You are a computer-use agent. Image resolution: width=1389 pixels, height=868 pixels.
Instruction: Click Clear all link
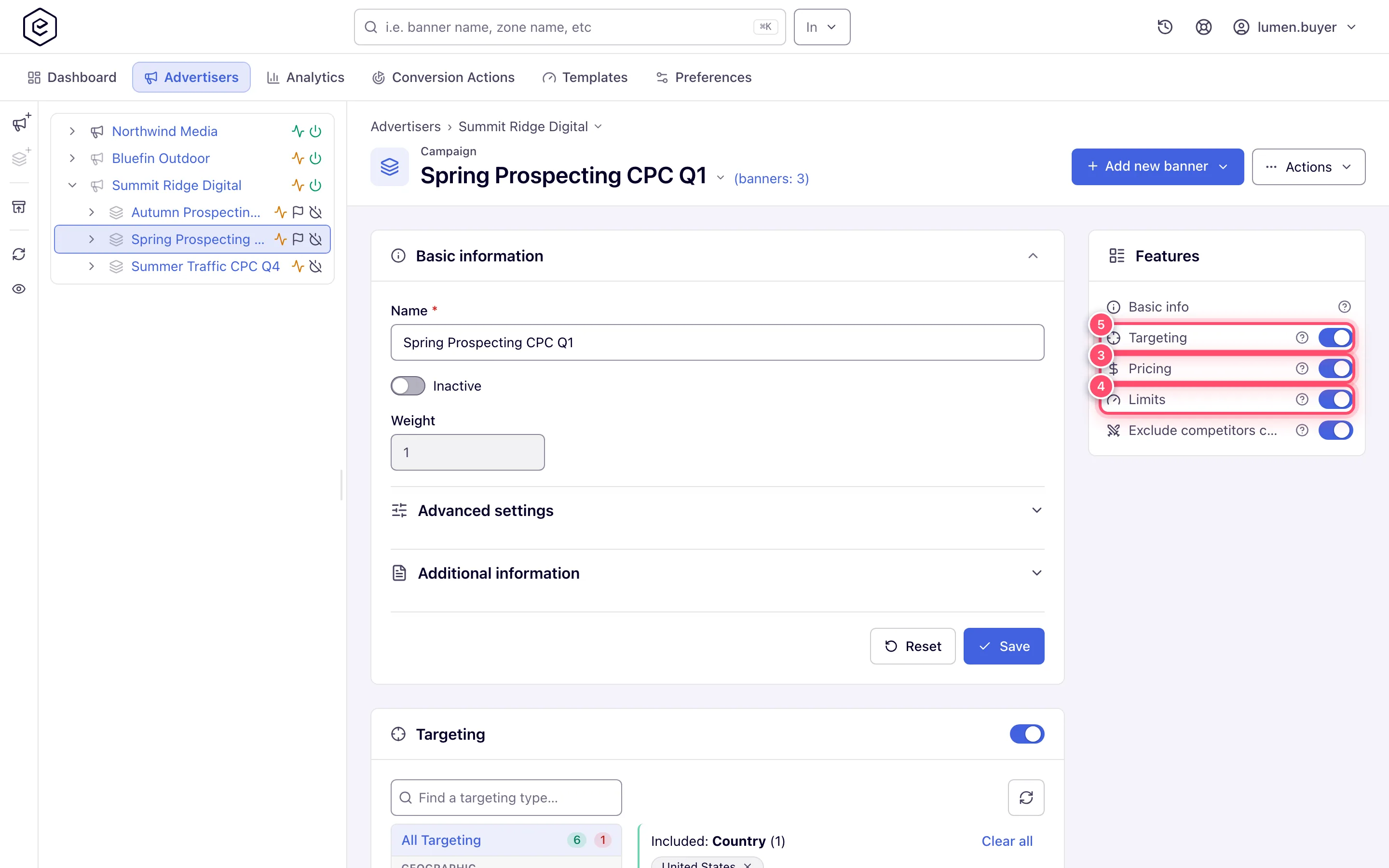[x=1007, y=841]
